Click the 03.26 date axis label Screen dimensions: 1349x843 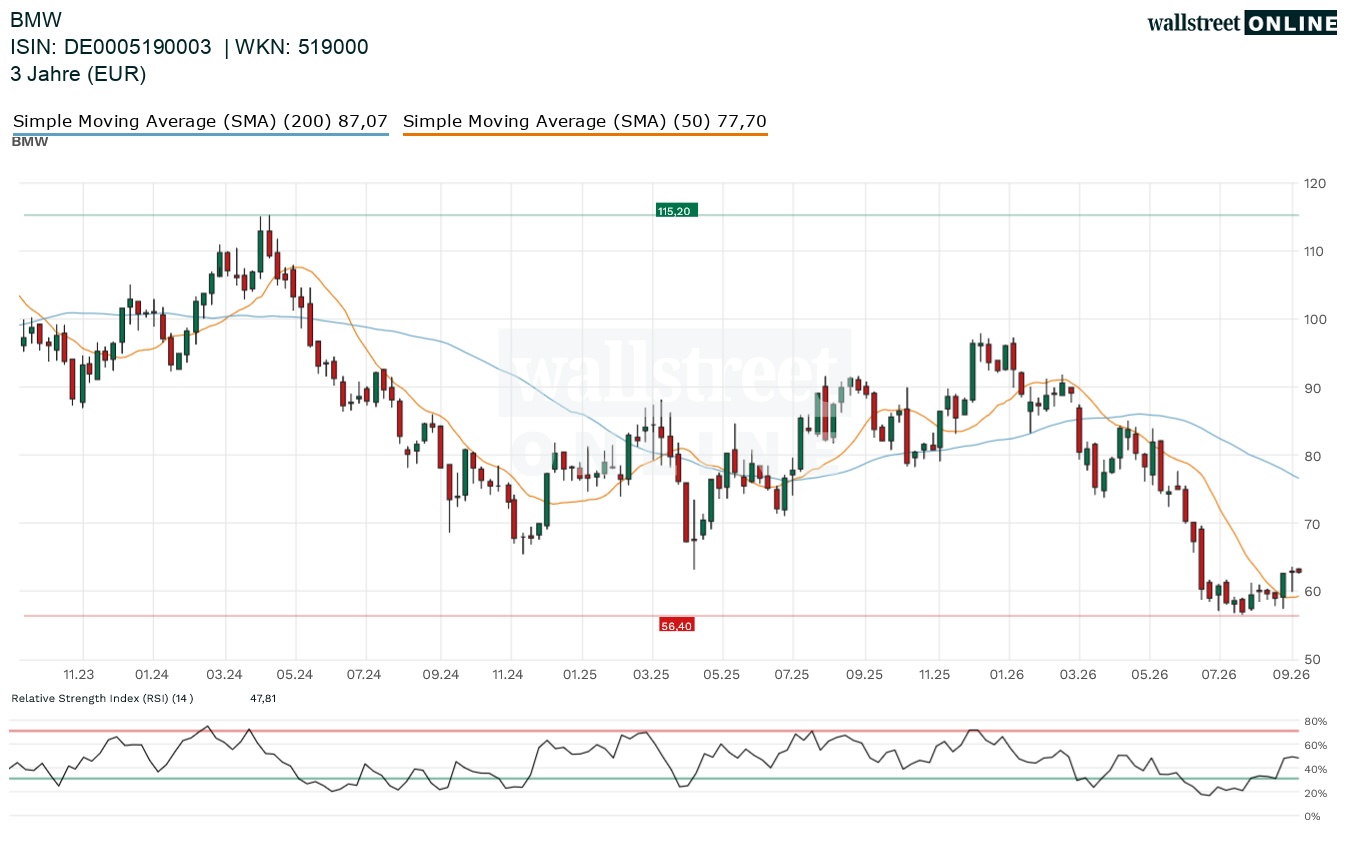click(x=1078, y=675)
